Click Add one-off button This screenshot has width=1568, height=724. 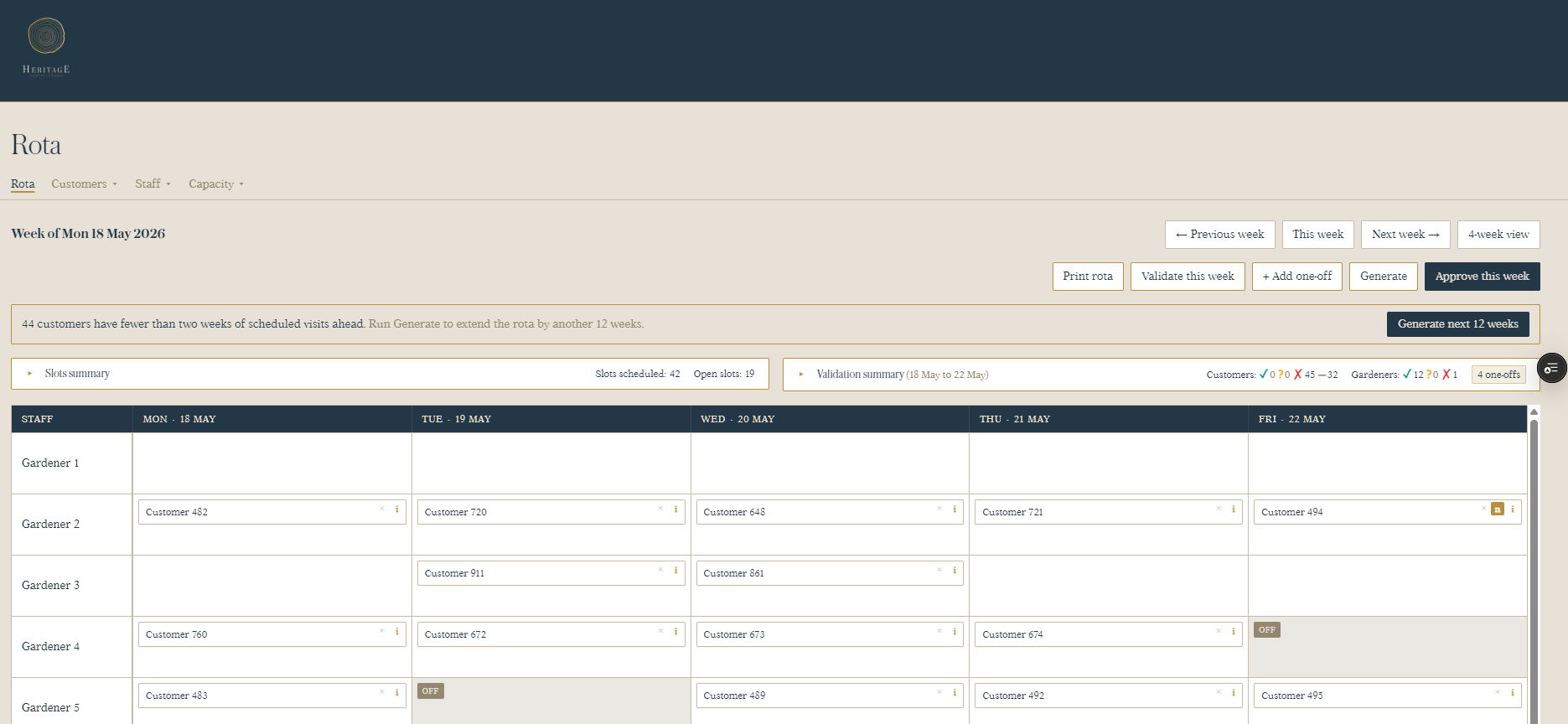(x=1296, y=277)
